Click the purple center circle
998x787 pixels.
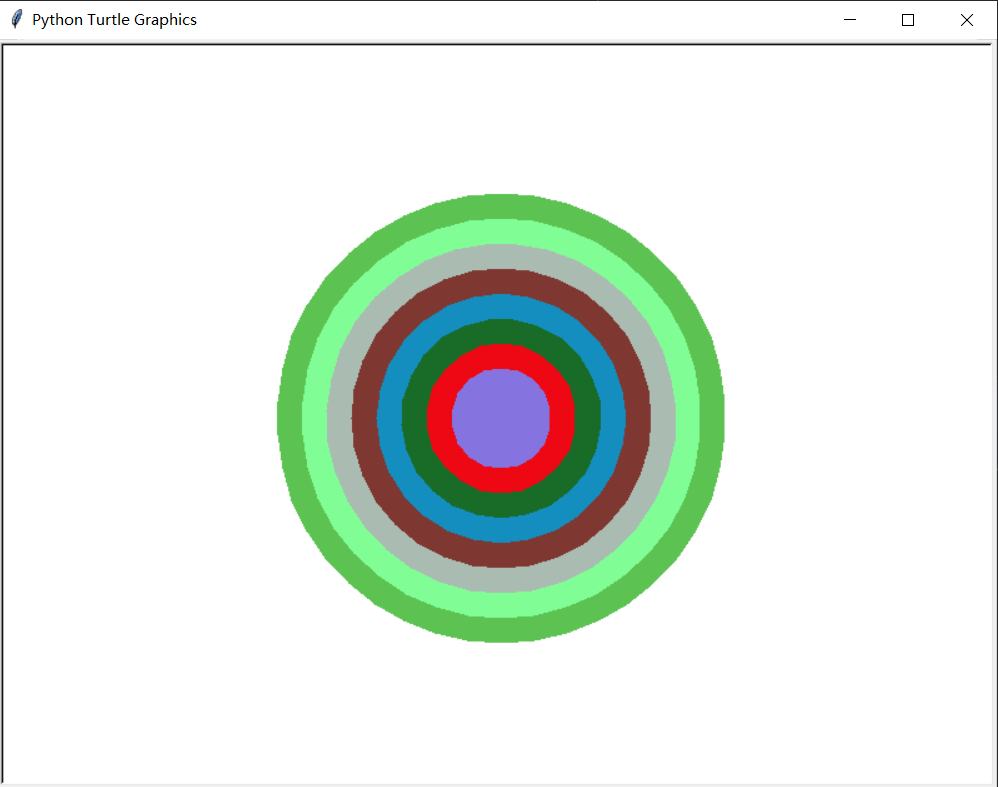point(501,418)
